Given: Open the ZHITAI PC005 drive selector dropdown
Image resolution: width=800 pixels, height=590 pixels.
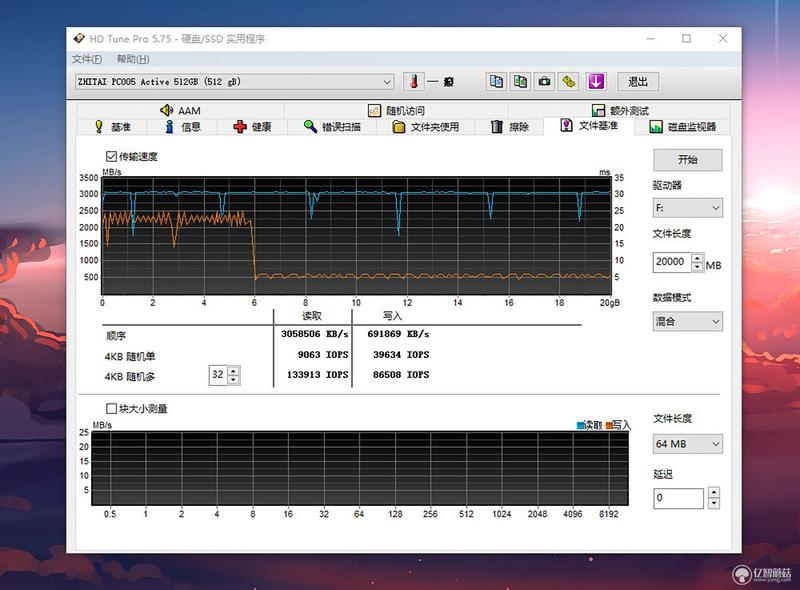Looking at the screenshot, I should 235,82.
